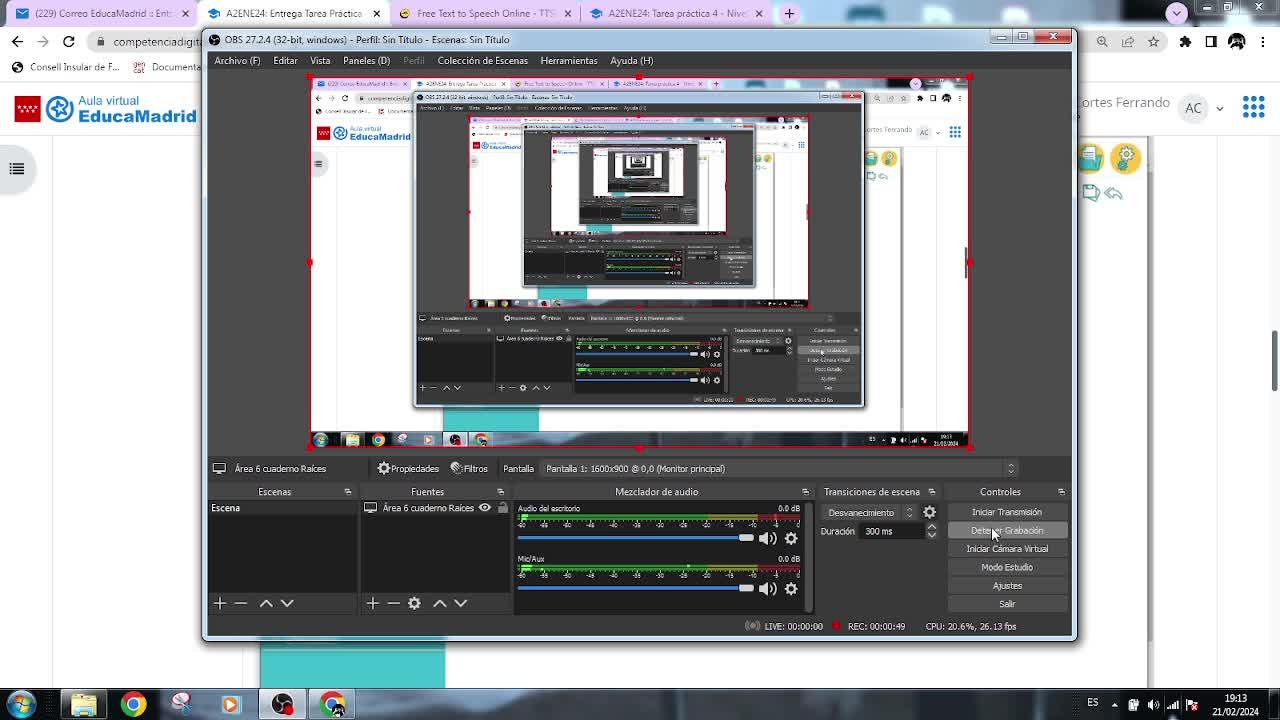Click Detener Grabación button
The height and width of the screenshot is (720, 1280).
tap(1007, 530)
